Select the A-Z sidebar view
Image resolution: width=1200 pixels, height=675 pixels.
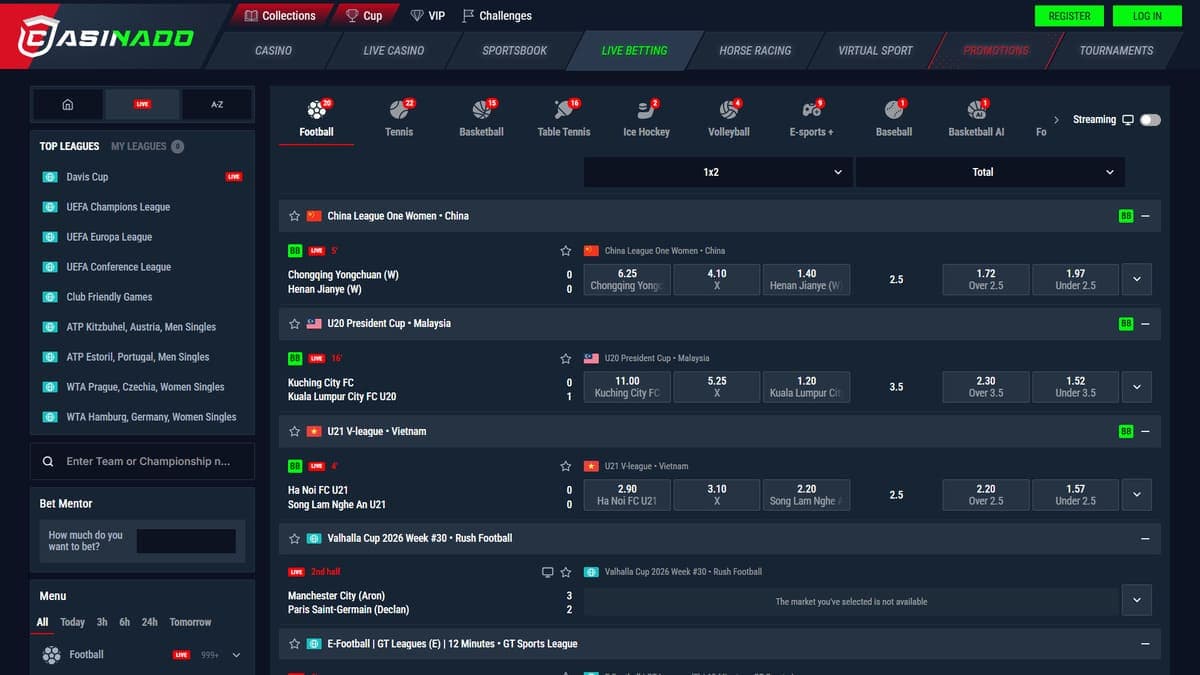click(x=217, y=104)
